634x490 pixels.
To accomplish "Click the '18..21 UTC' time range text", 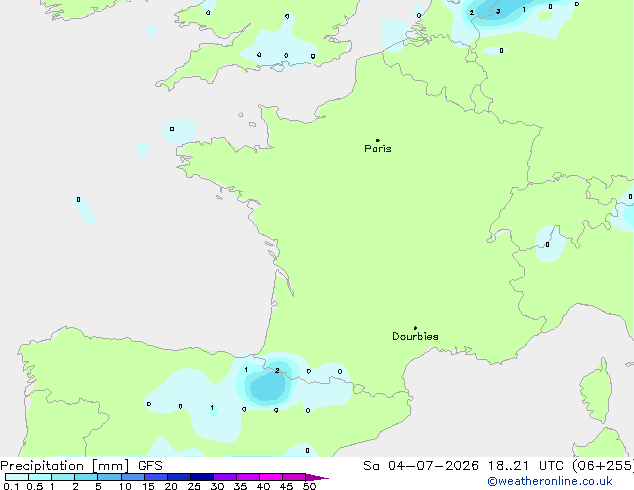I will tap(525, 466).
